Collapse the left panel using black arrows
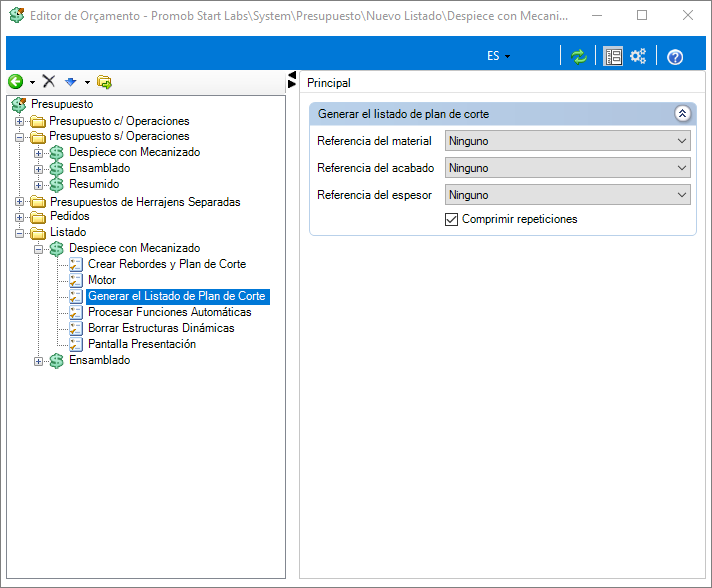Screen dimensions: 712x588 pyautogui.click(x=292, y=79)
